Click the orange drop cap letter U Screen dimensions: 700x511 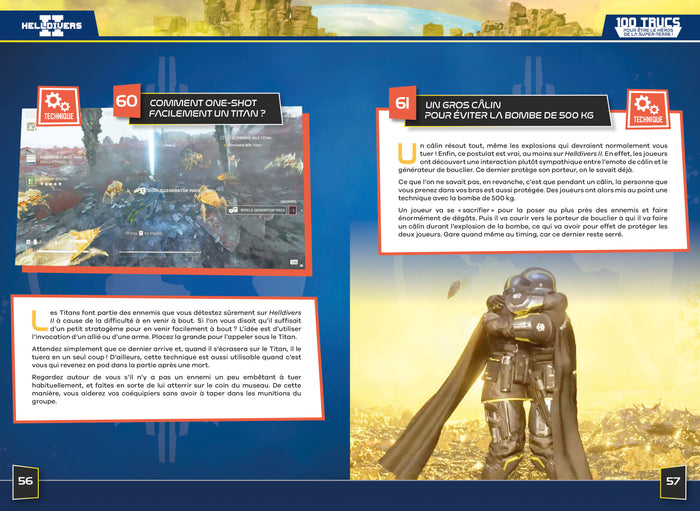[x=407, y=153]
